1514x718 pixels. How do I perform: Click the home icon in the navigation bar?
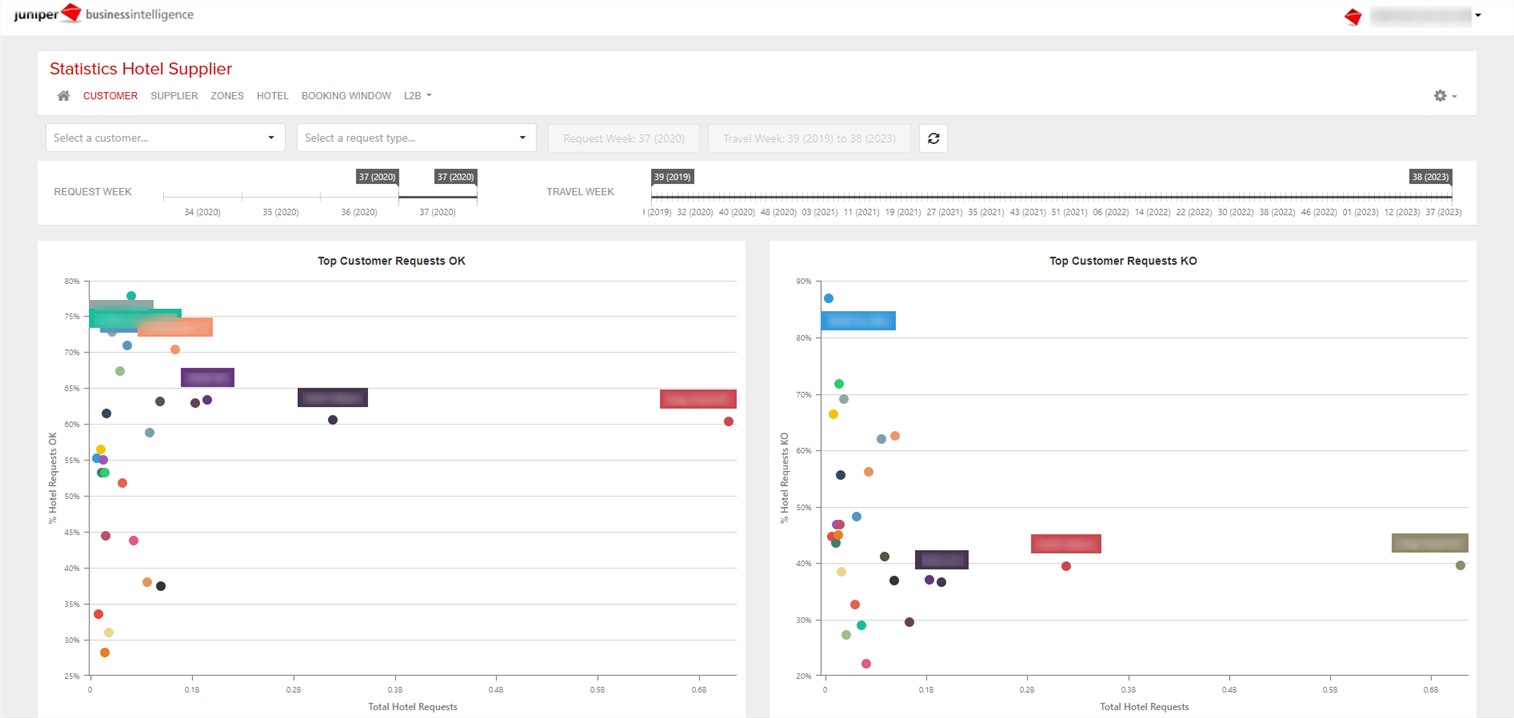(x=63, y=95)
